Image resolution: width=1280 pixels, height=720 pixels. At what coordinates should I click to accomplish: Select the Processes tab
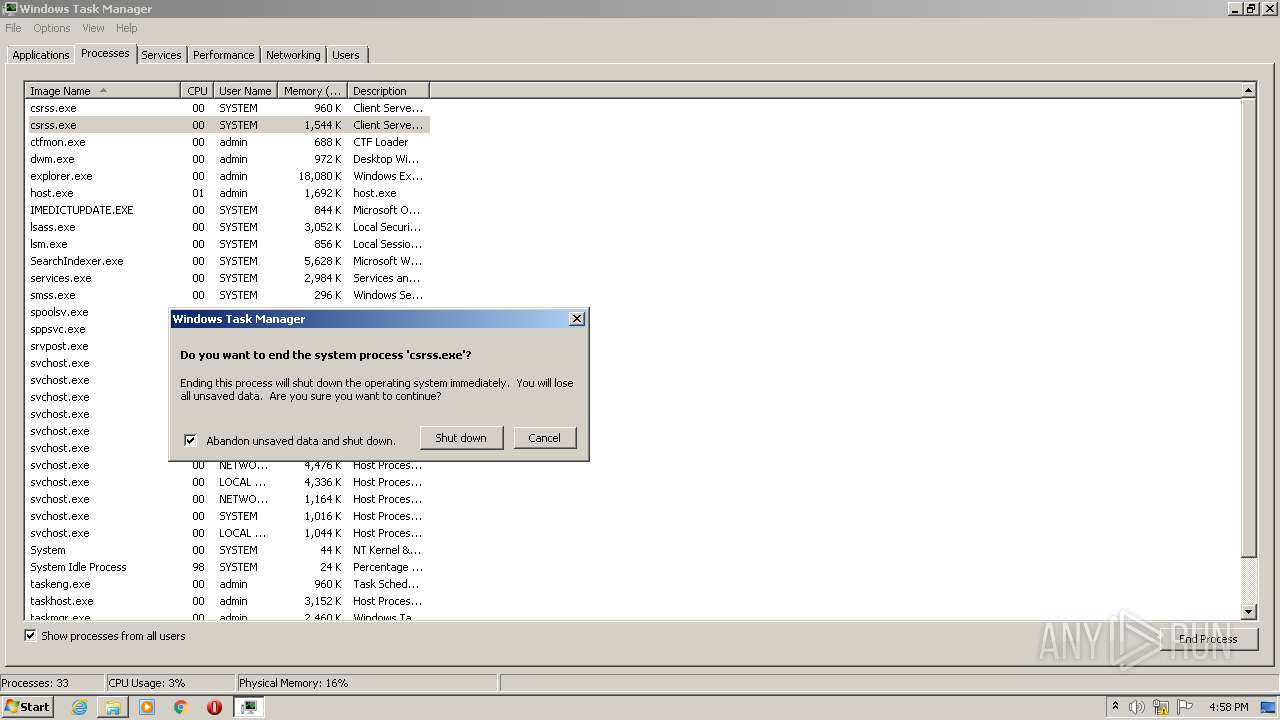coord(105,53)
